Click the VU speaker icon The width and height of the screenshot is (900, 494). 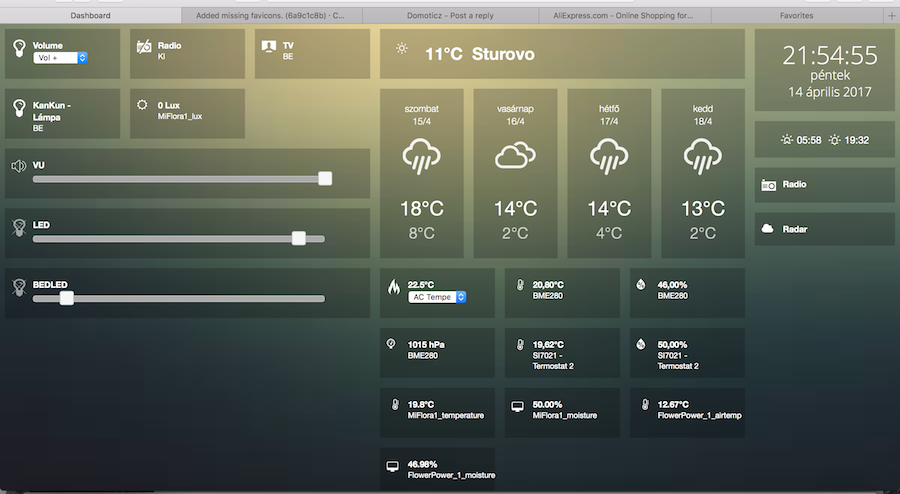point(18,166)
